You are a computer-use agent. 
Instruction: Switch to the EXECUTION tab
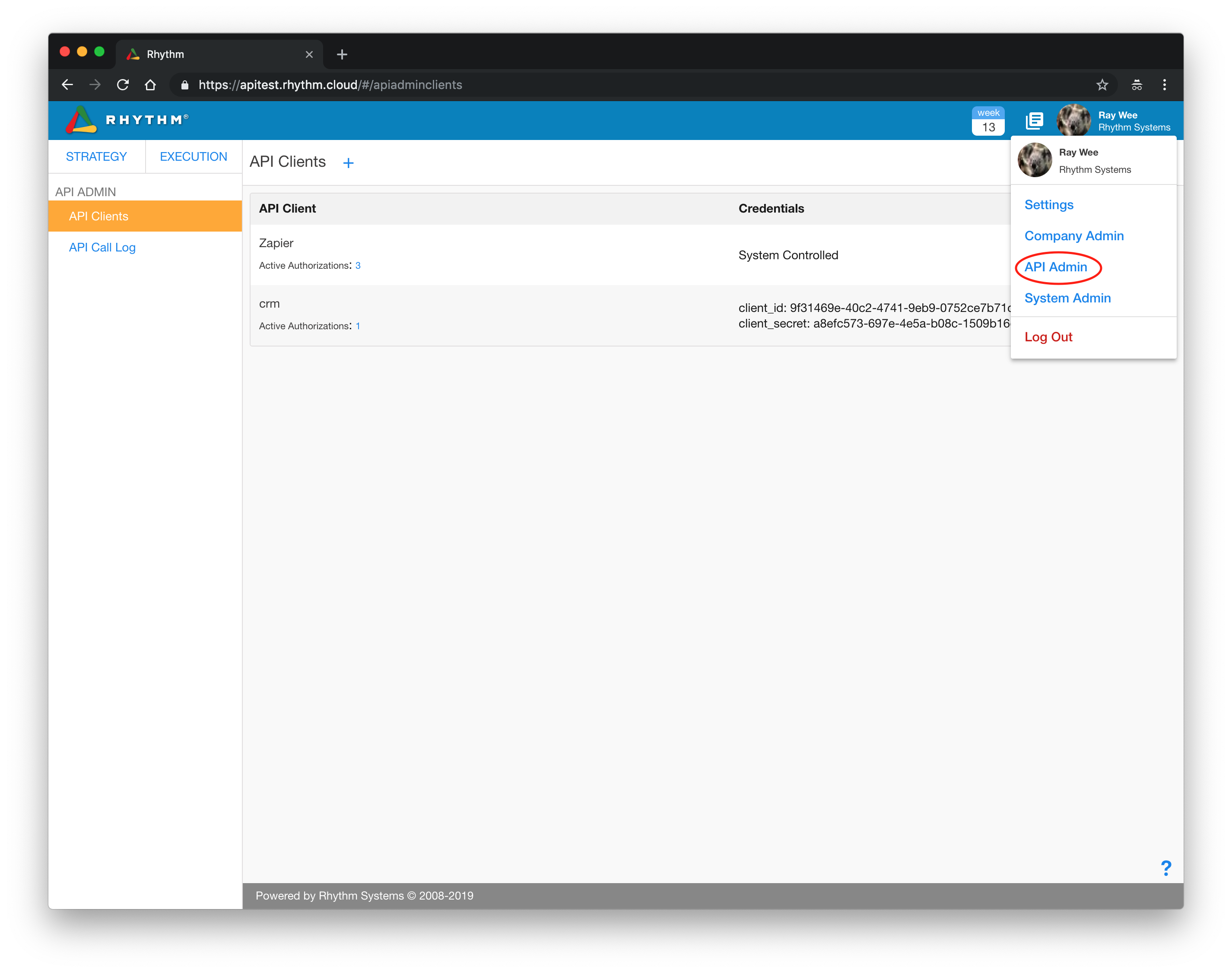(x=194, y=157)
